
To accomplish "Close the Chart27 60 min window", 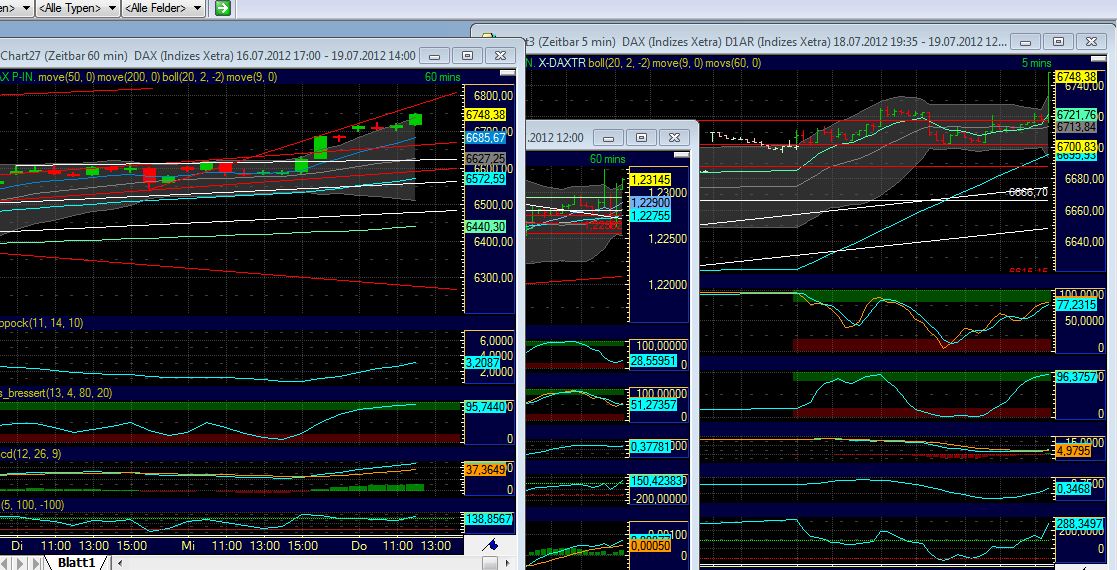I will tap(500, 56).
